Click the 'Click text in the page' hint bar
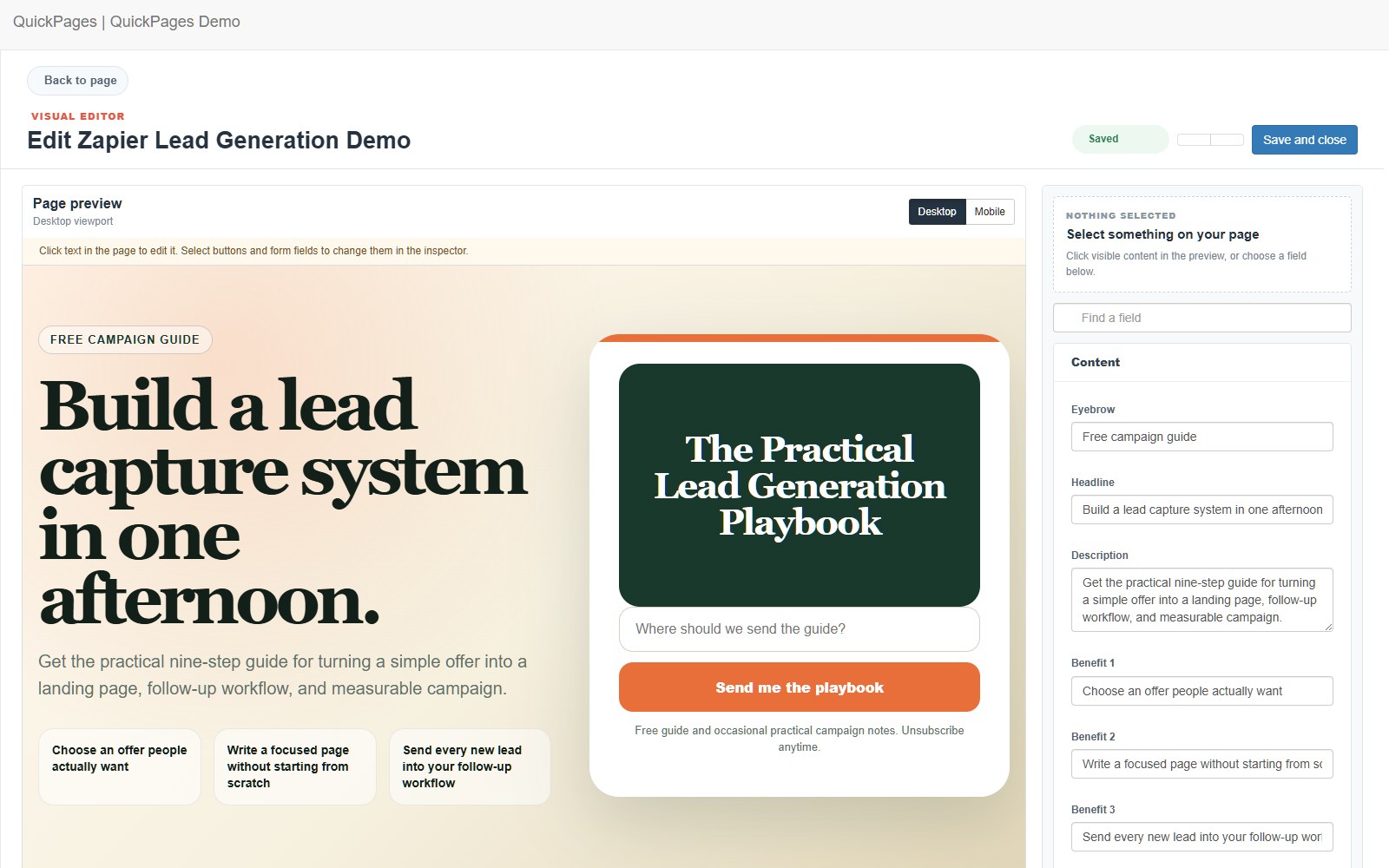This screenshot has width=1389, height=868. tap(523, 251)
